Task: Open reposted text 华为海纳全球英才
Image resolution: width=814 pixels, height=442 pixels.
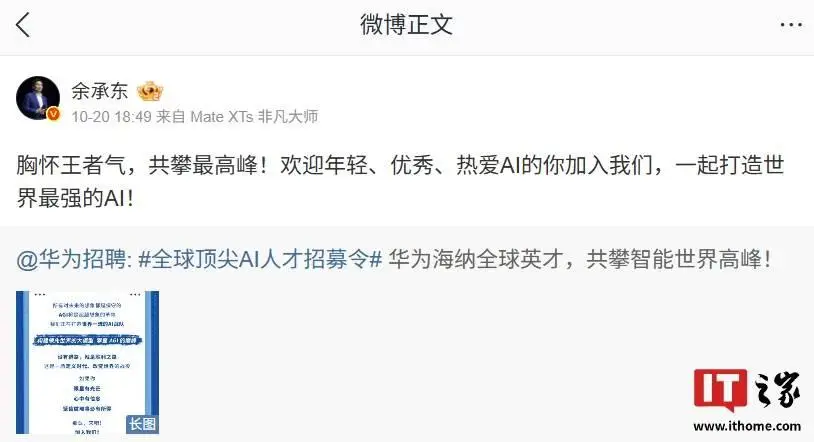Action: pos(476,259)
